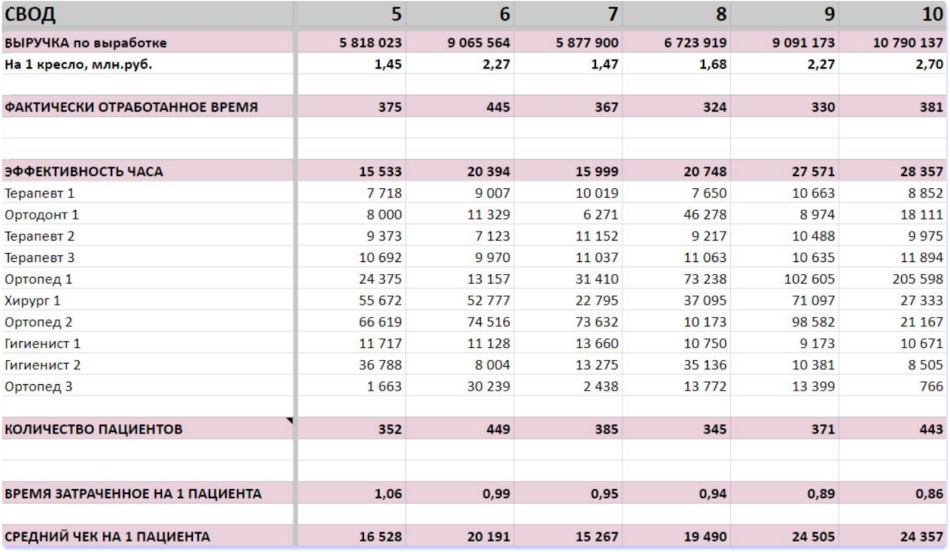Viewport: 950px width, 552px height.
Task: Select the column header labeled 10
Action: [x=932, y=14]
